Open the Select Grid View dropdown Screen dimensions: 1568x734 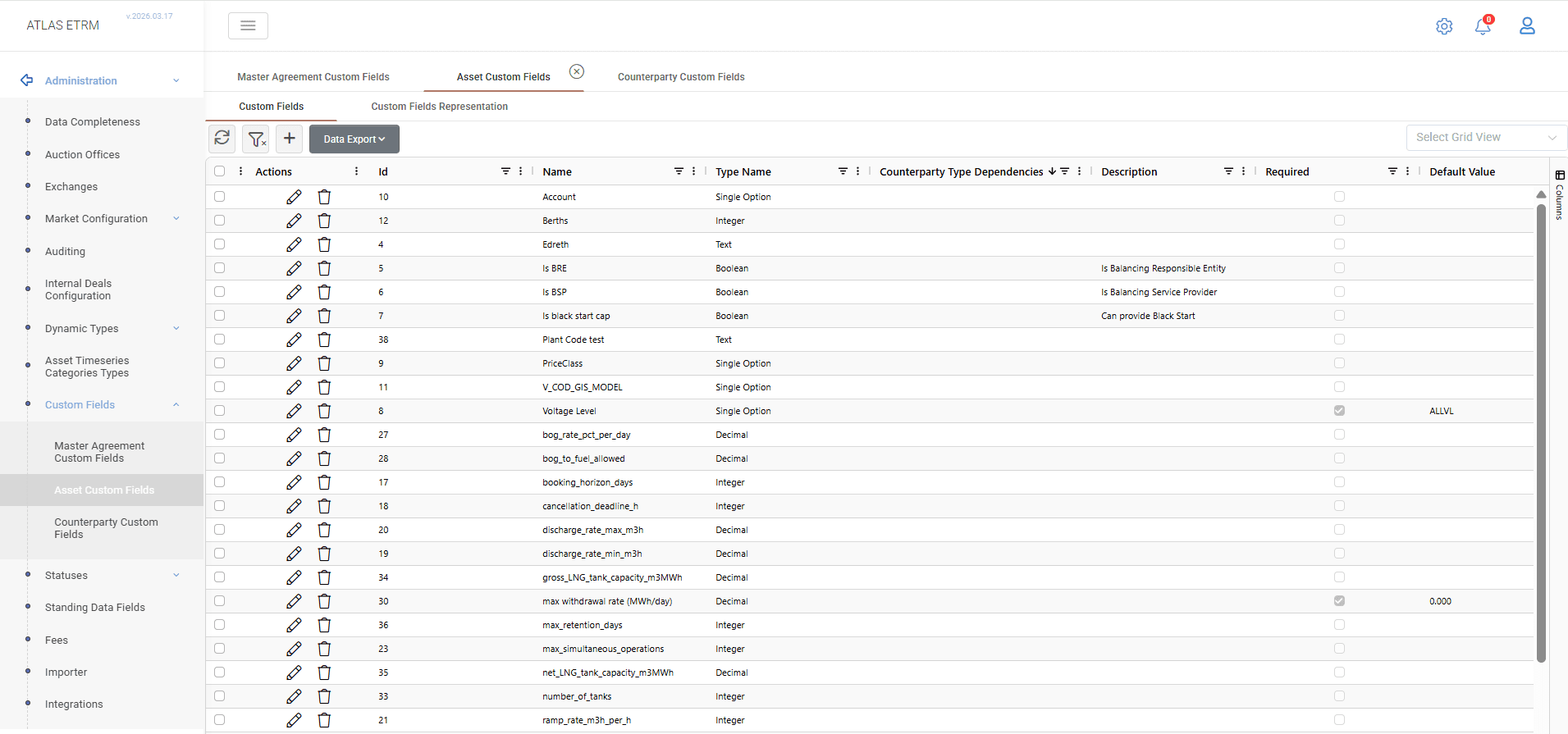coord(1486,137)
